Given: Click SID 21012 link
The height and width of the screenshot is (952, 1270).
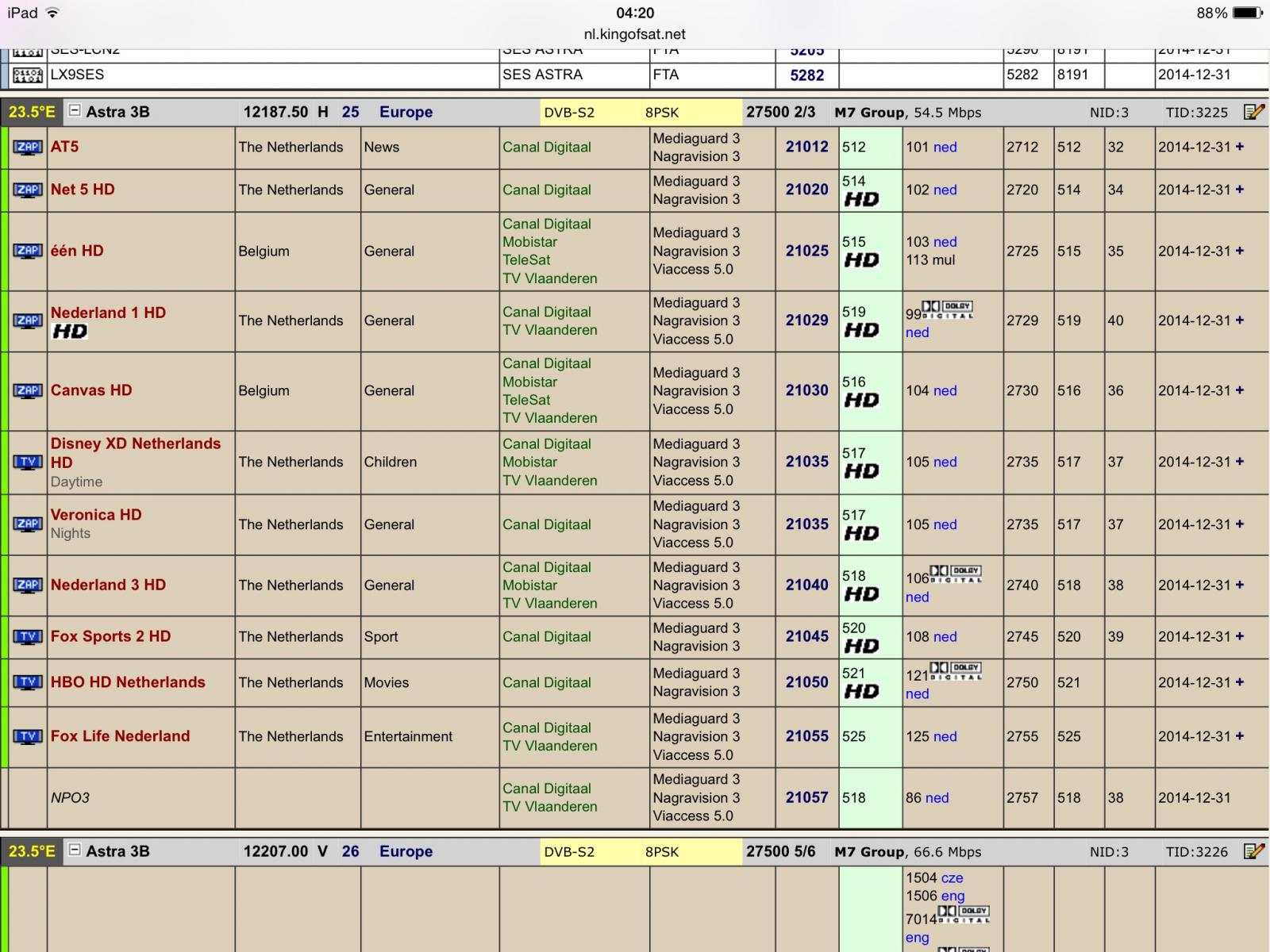Looking at the screenshot, I should point(806,147).
